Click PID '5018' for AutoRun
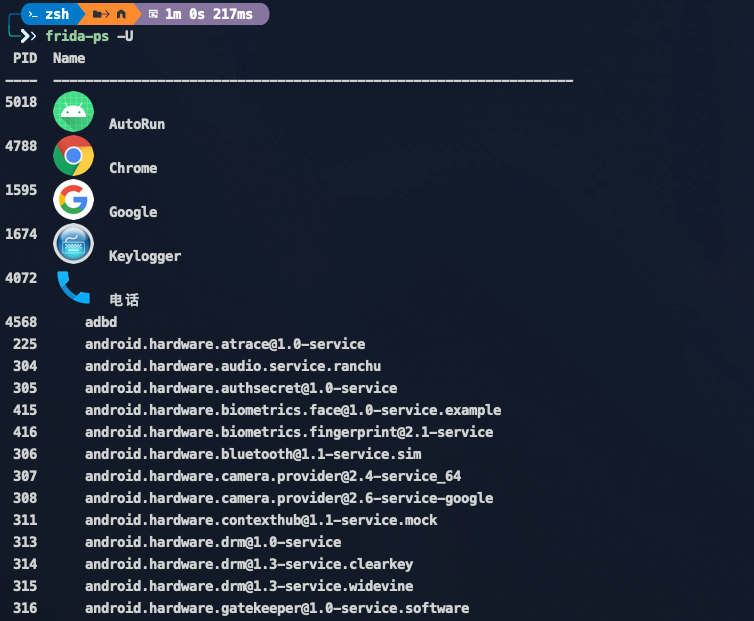The height and width of the screenshot is (621, 754). (x=21, y=102)
